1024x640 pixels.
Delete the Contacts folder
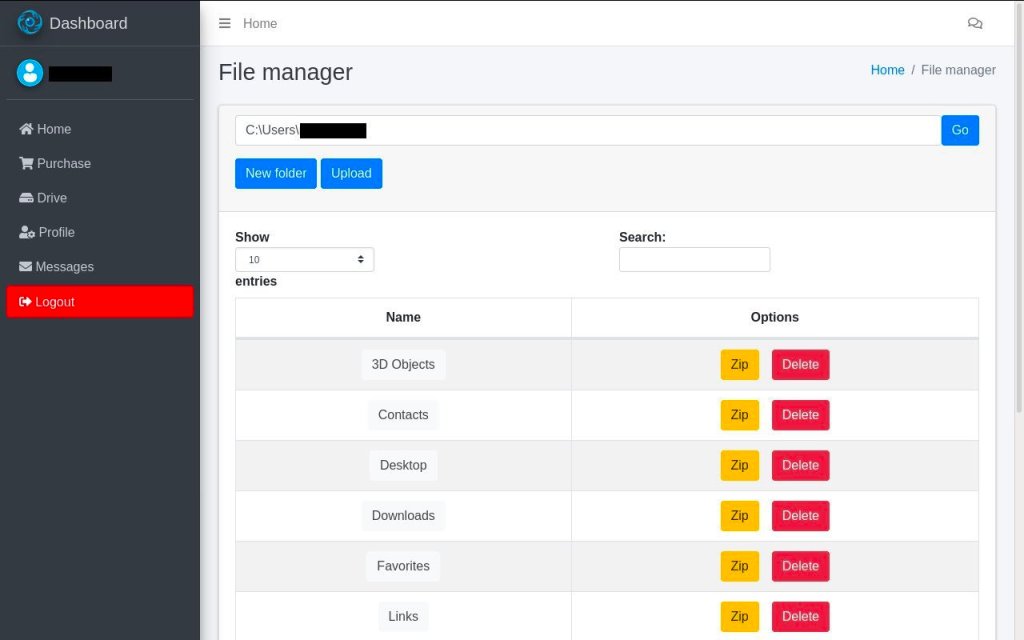click(x=800, y=415)
